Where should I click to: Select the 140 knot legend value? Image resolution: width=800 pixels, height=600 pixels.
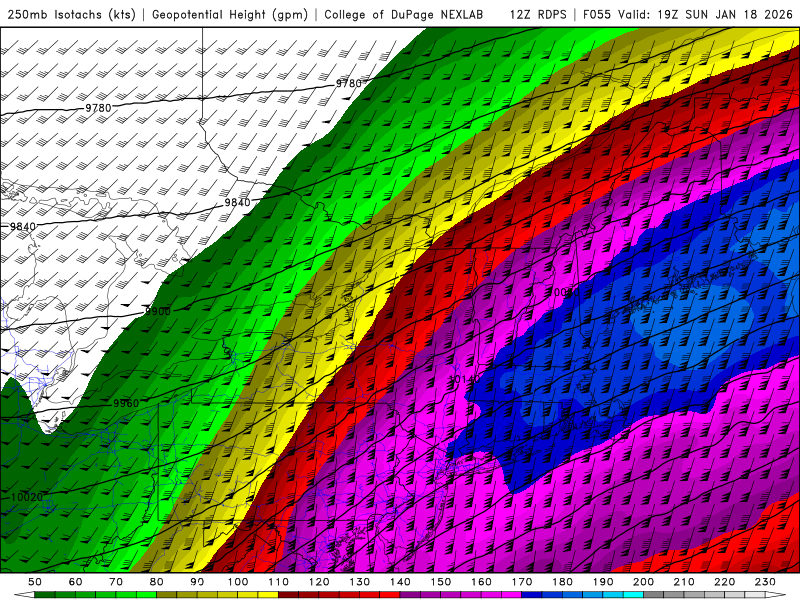tap(401, 582)
